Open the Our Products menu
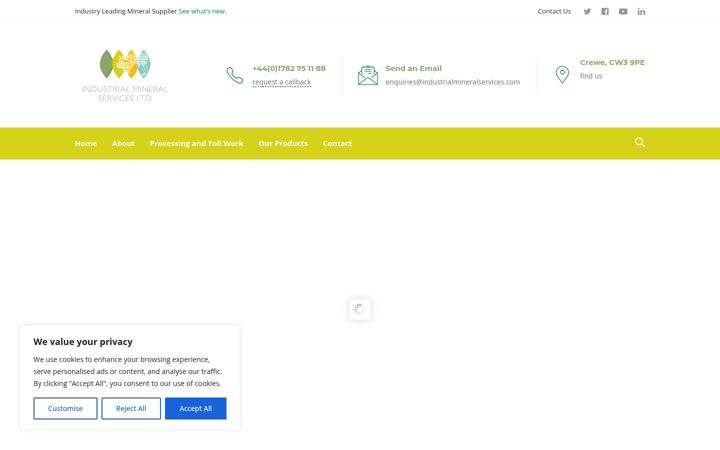720x450 pixels. pos(283,143)
